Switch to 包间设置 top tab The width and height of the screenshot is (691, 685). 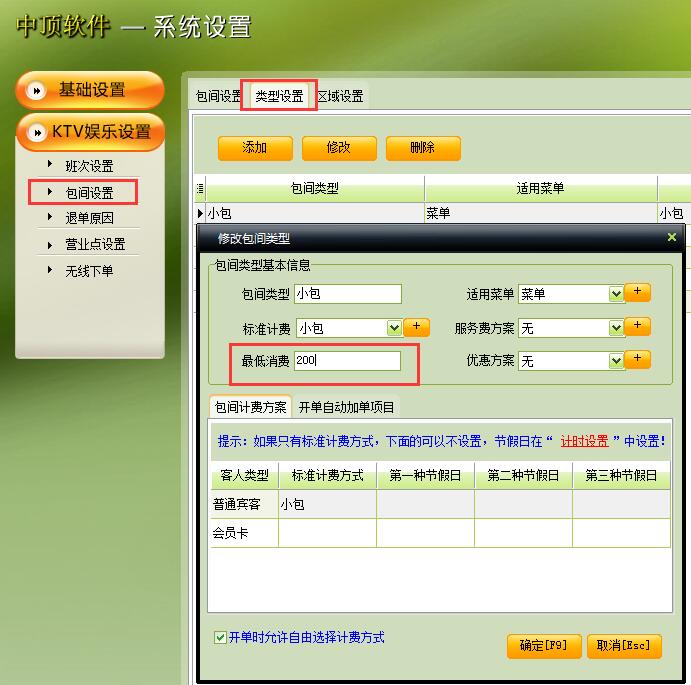coord(218,96)
